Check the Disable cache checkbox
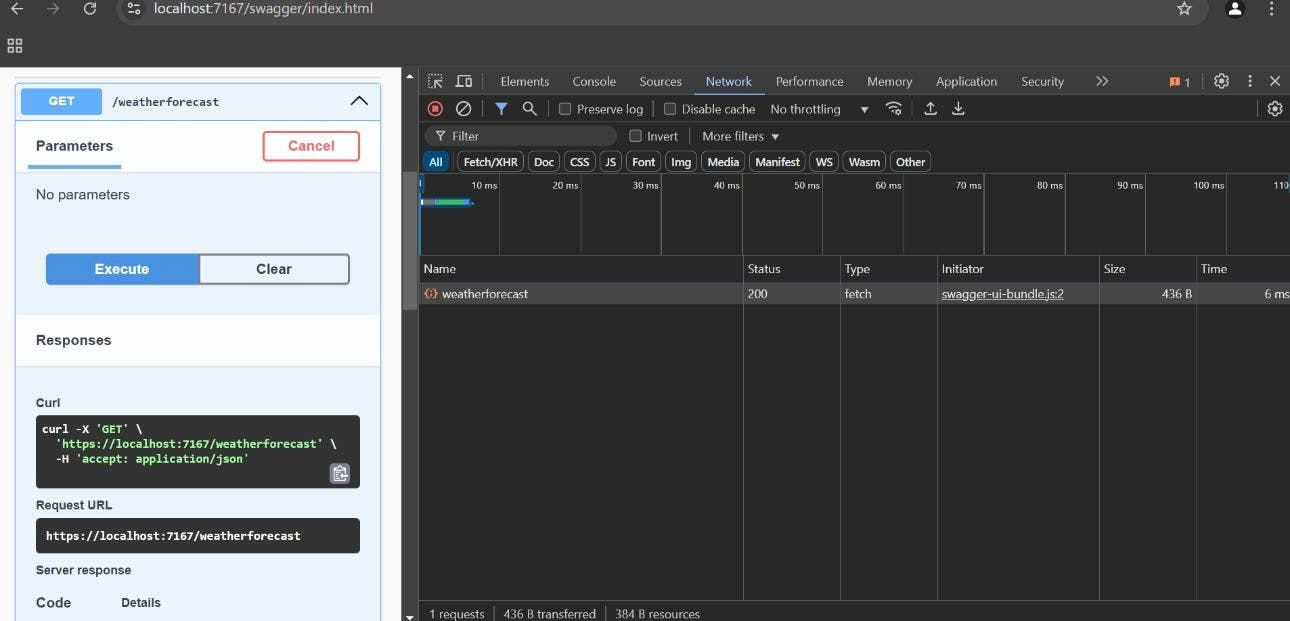Image resolution: width=1290 pixels, height=621 pixels. (670, 109)
